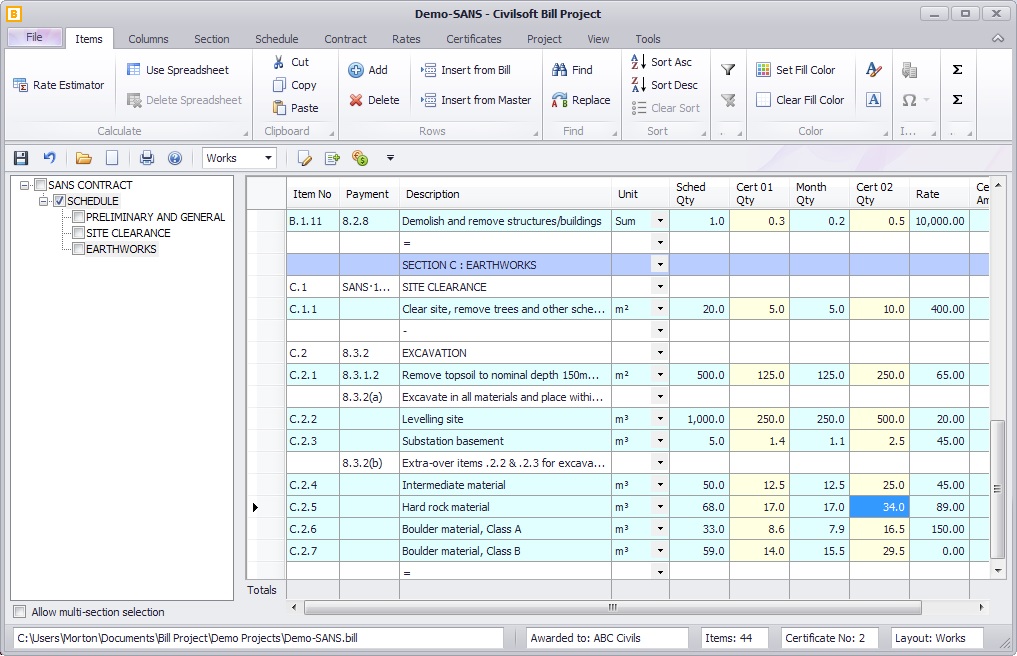Image resolution: width=1017 pixels, height=656 pixels.
Task: Click the boxed letter A font icon
Action: pos(874,100)
